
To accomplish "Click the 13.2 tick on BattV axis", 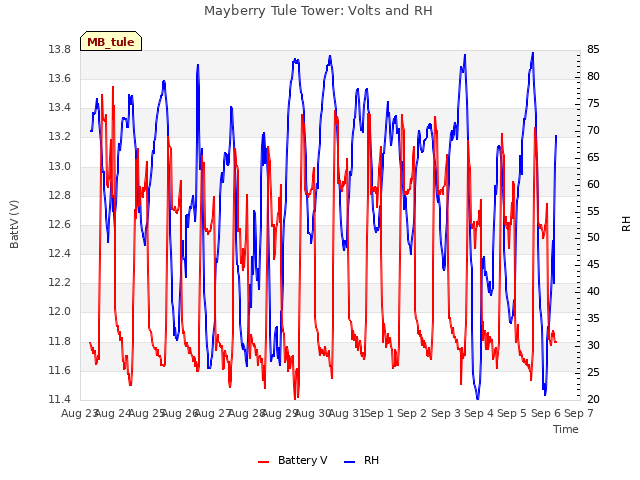I will 60,137.
